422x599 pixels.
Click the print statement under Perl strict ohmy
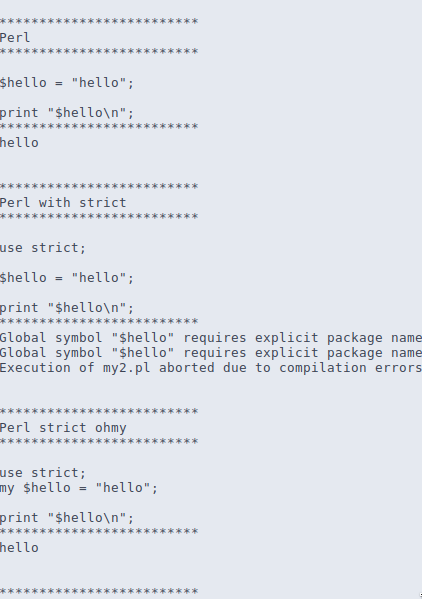67,518
